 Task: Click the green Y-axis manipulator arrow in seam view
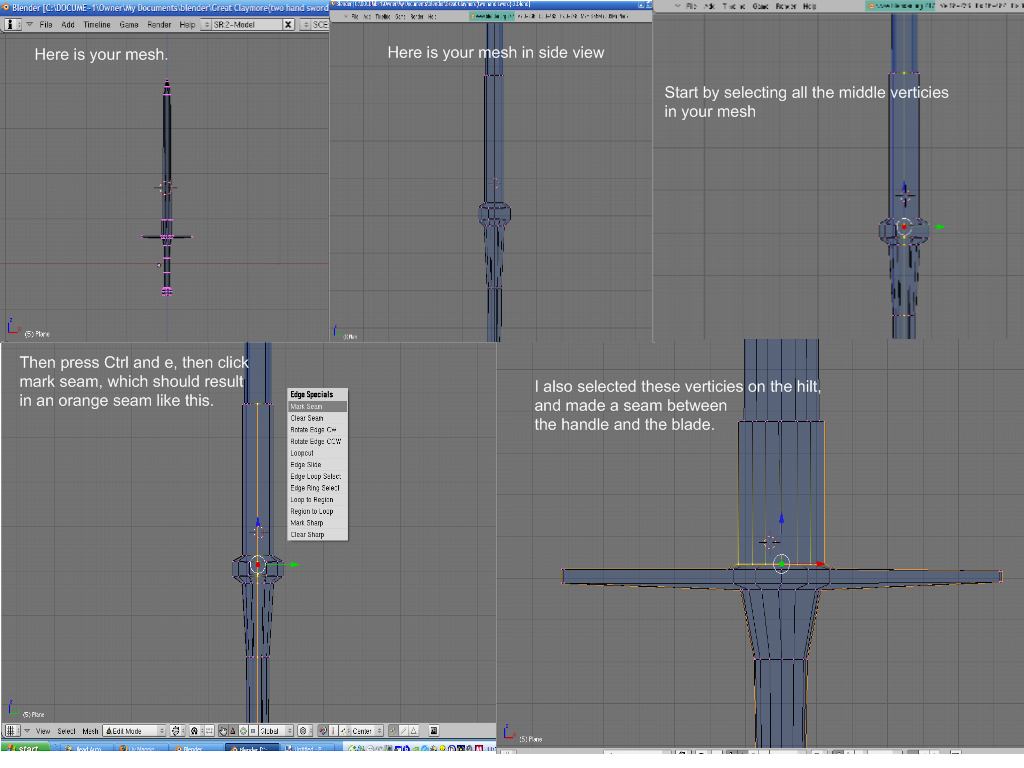tap(293, 564)
